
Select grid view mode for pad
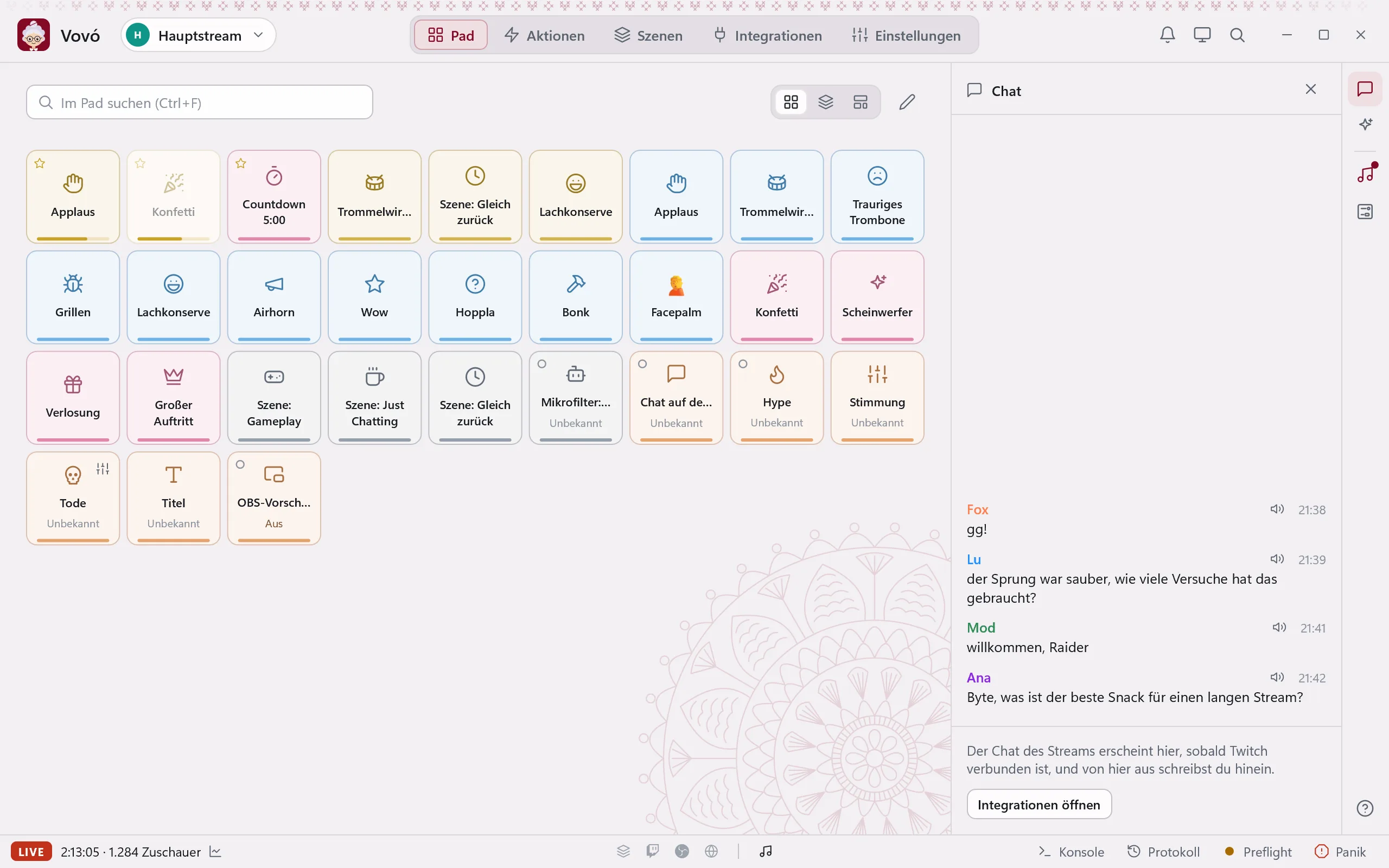(x=791, y=102)
